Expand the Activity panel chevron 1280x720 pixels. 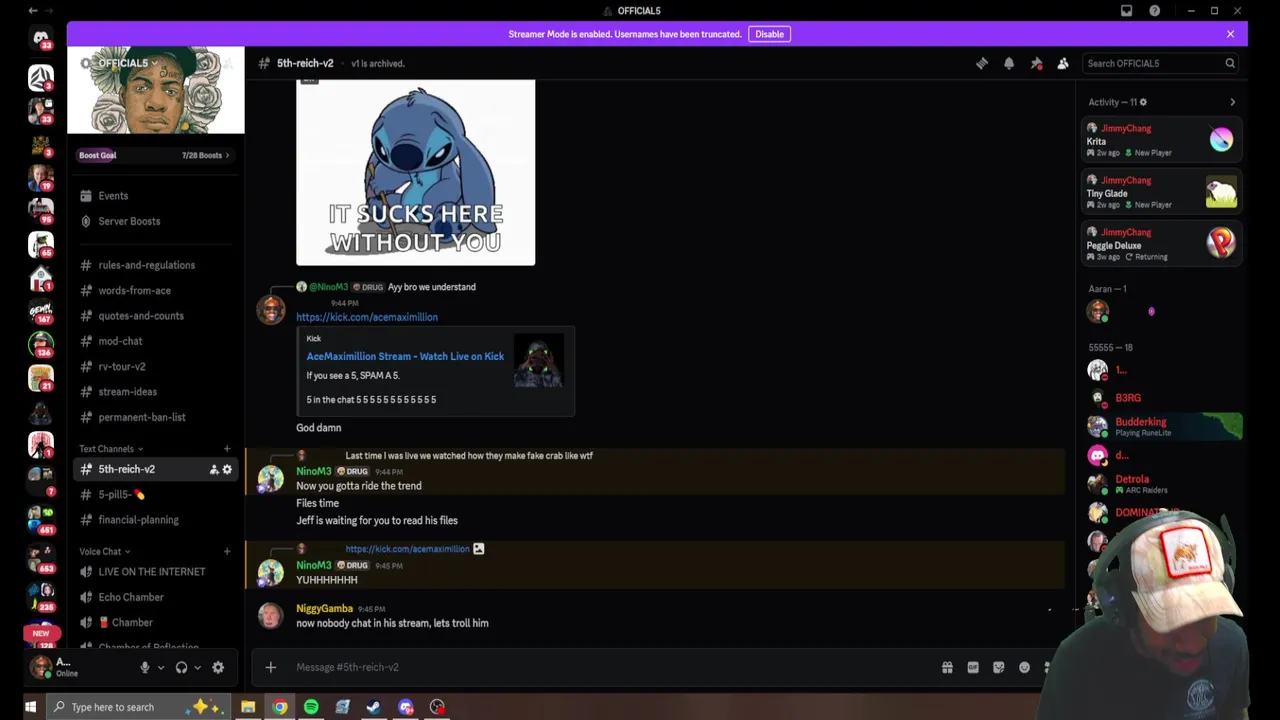point(1232,102)
